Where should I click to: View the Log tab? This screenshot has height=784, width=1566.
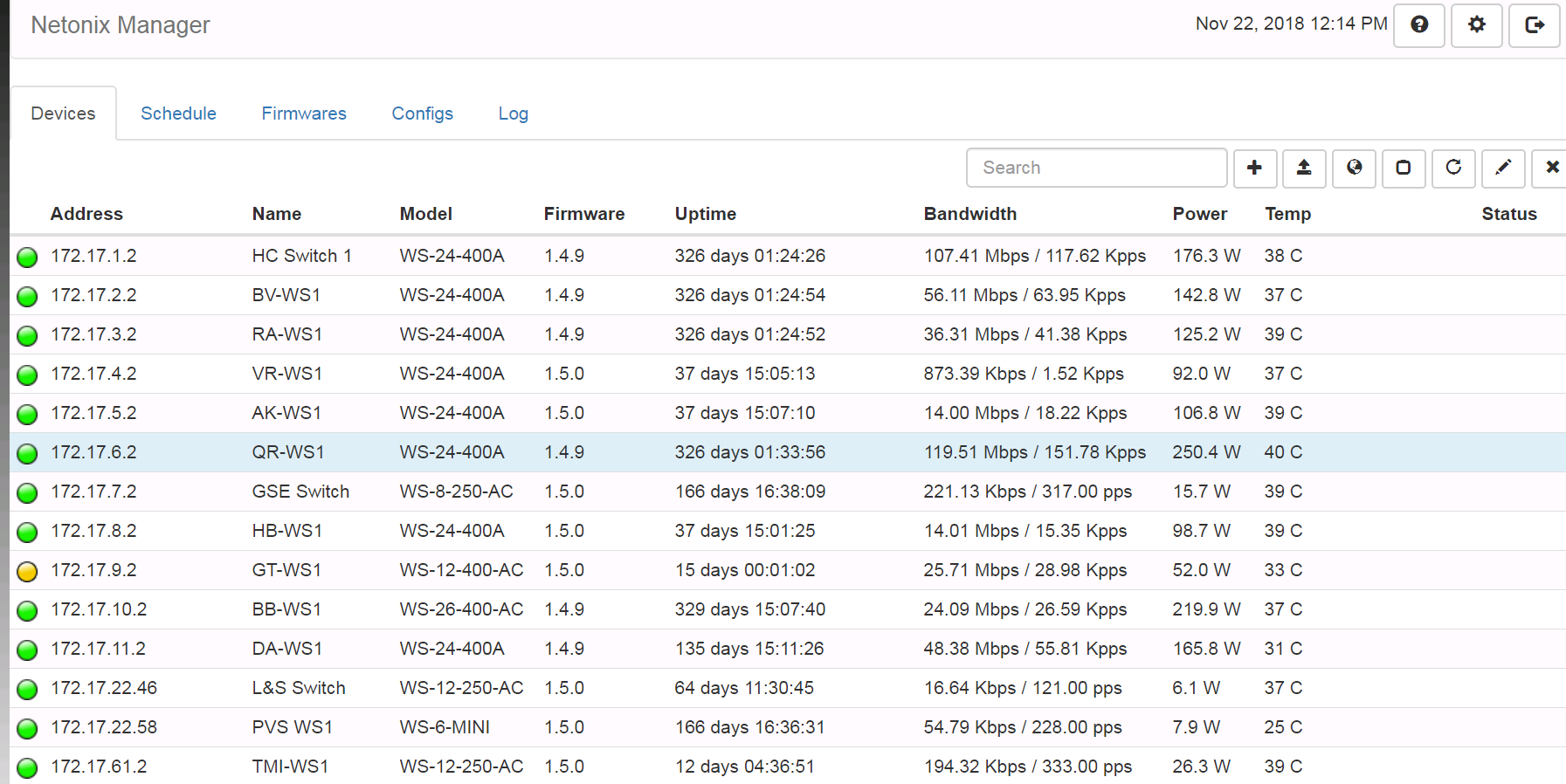coord(513,113)
